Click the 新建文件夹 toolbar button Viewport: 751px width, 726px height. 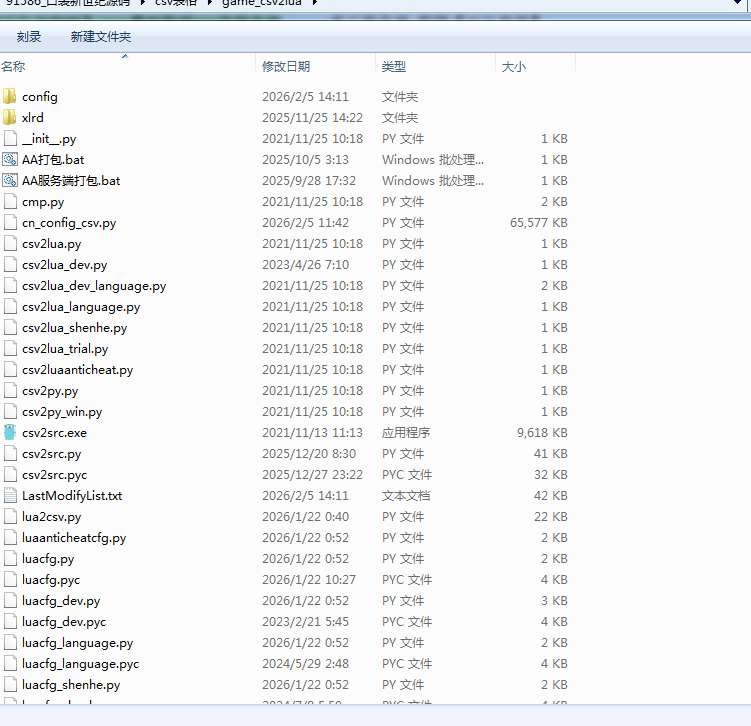tap(100, 37)
